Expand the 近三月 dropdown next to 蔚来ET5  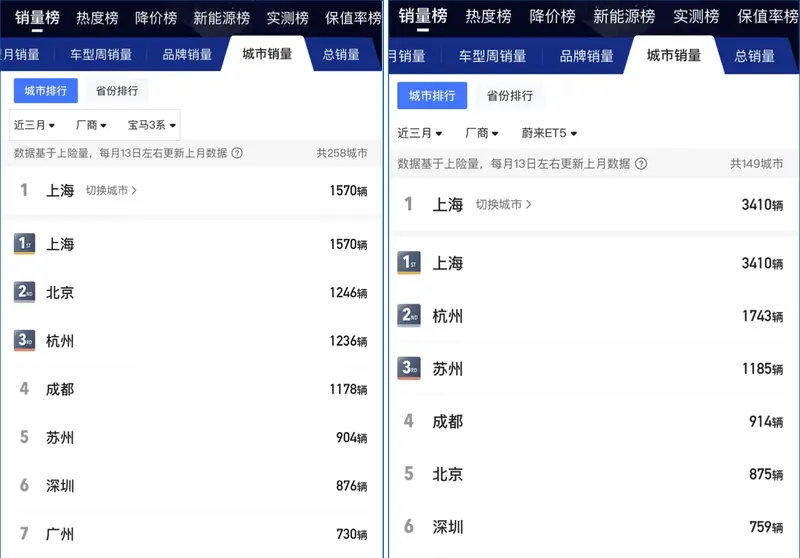420,133
